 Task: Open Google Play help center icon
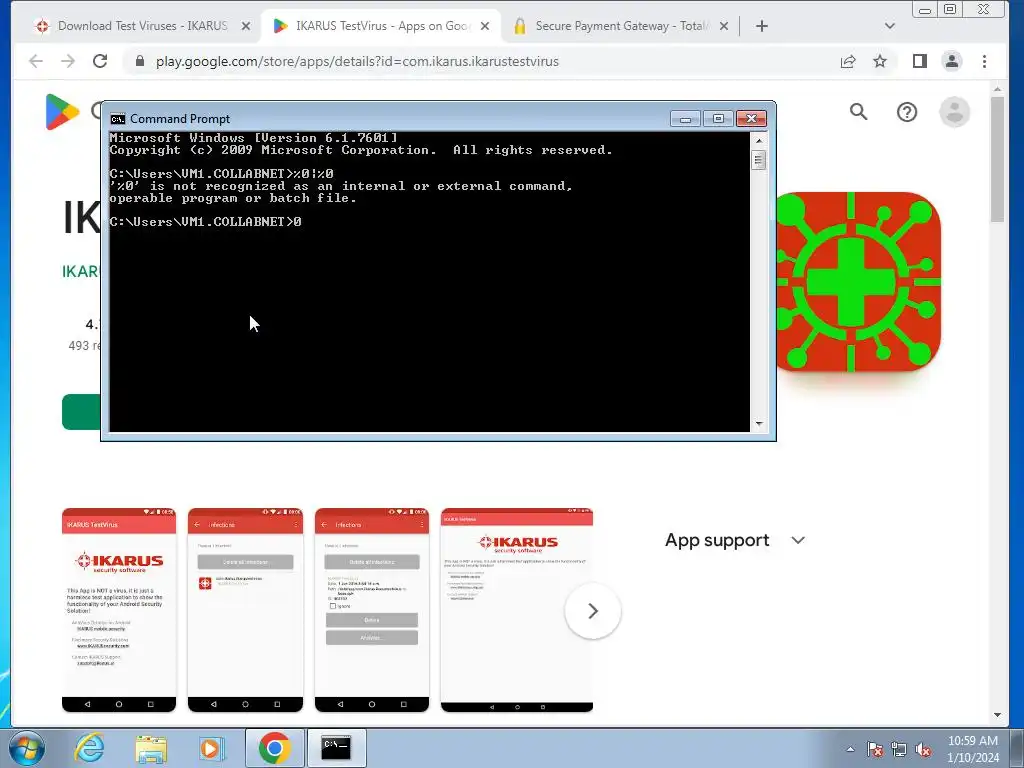(906, 112)
